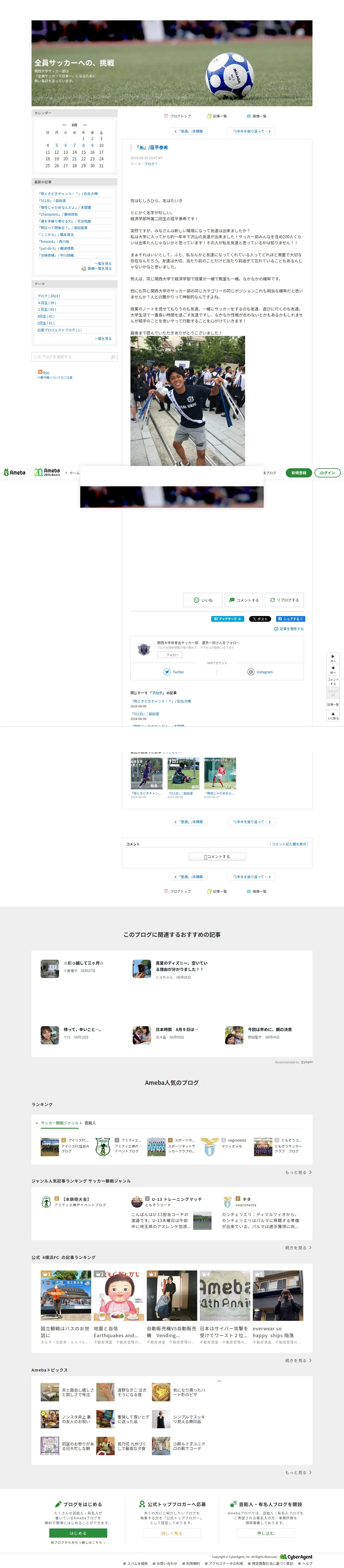Image resolution: width=344 pixels, height=1568 pixels.
Task: Go to next month with calendar >> arrow
Action: coord(85,125)
